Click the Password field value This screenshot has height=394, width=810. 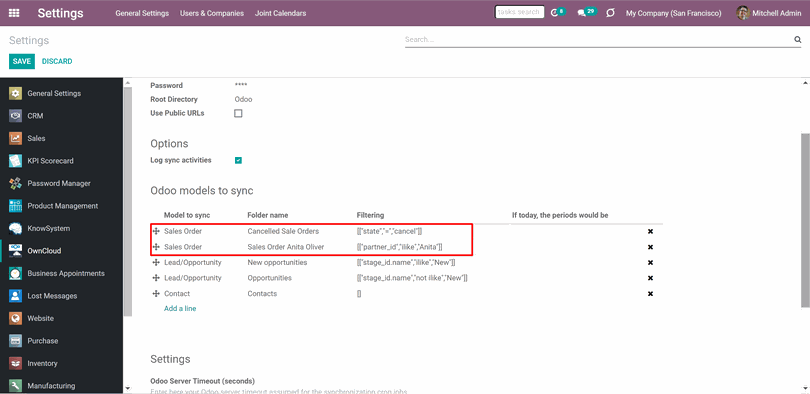241,85
